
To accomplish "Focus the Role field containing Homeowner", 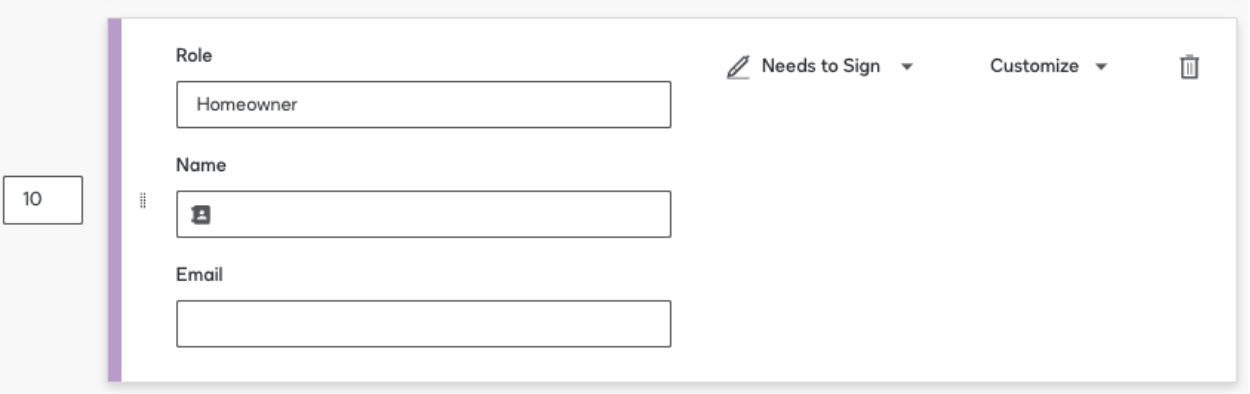I will (423, 105).
